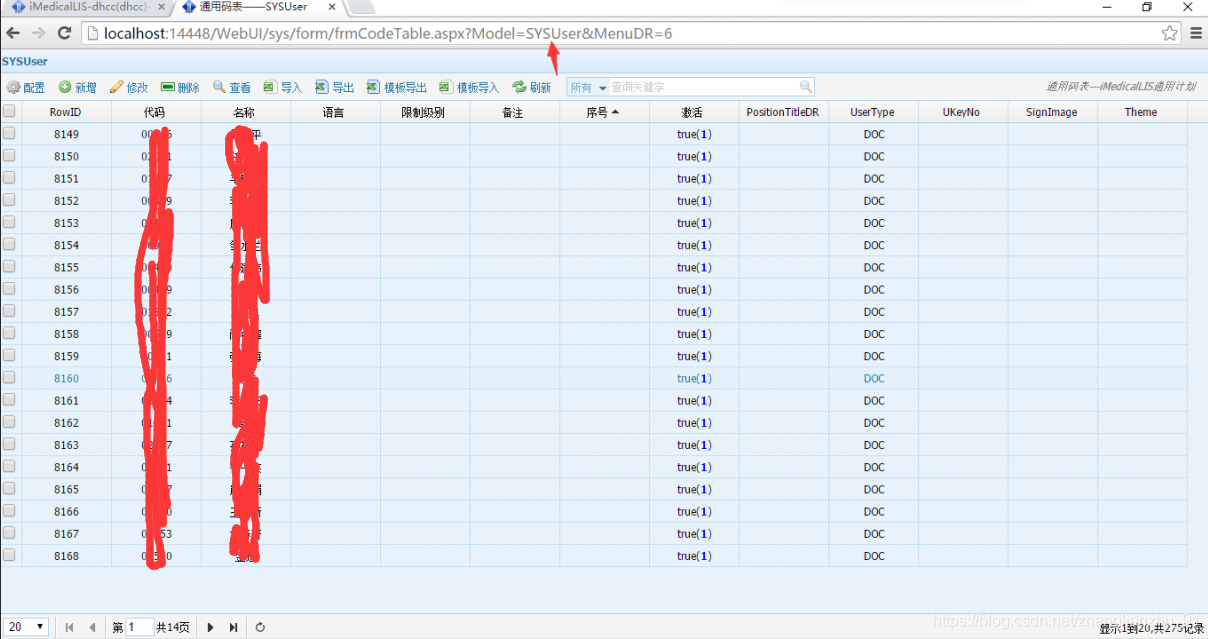
Task: Check the box for row 8160
Action: click(9, 378)
